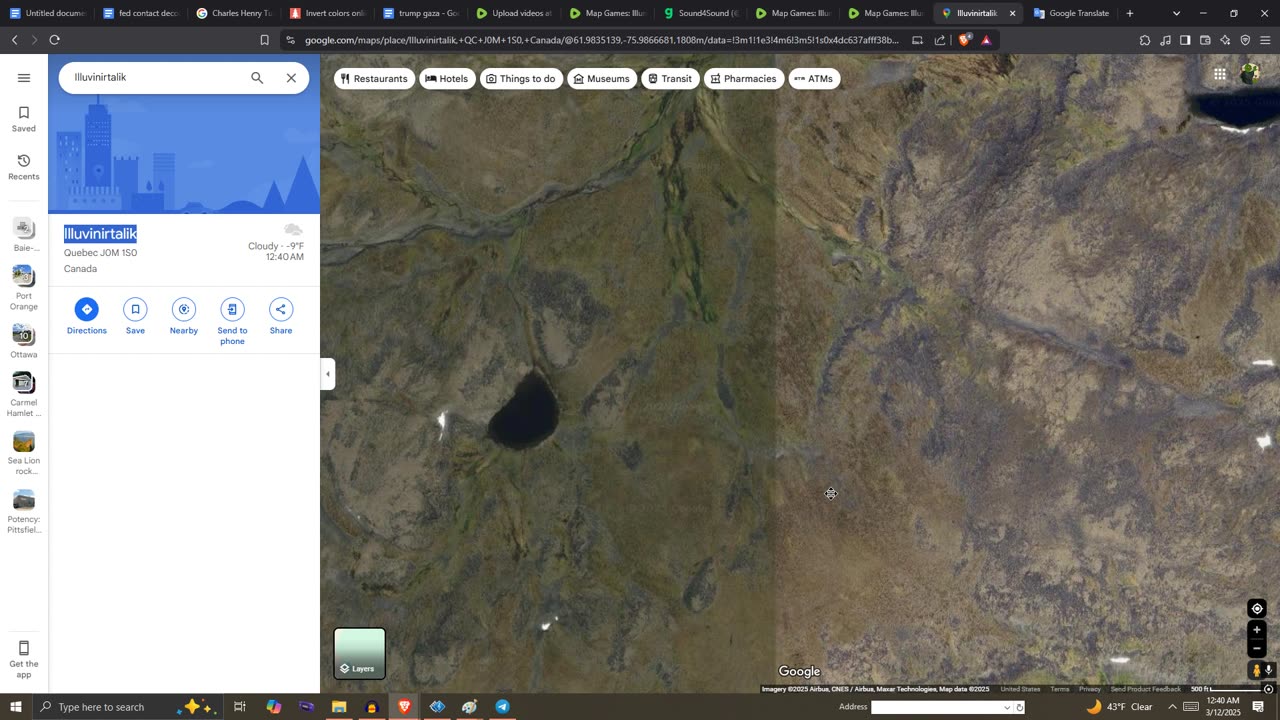Search Nearby Illuvinirtalik
This screenshot has height=720, width=1280.
(184, 316)
